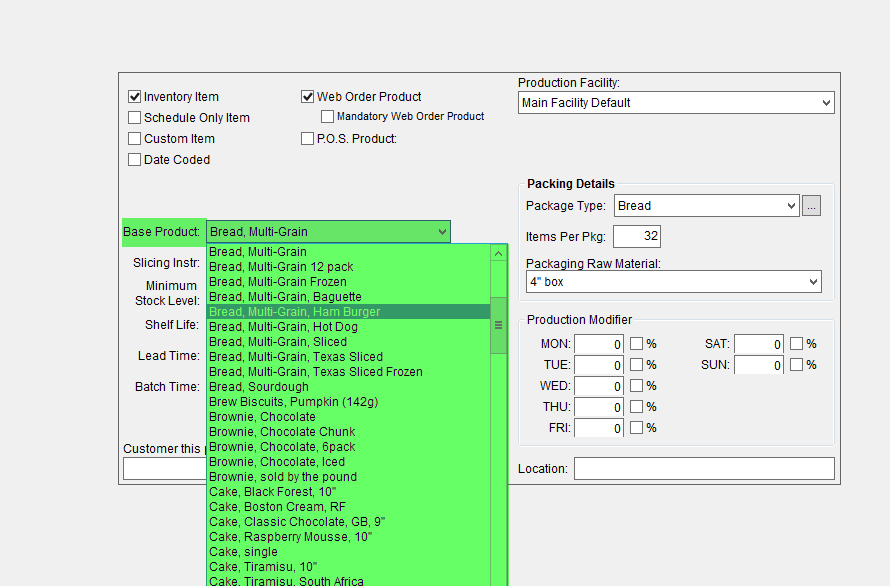Click the TUE production modifier field
The width and height of the screenshot is (890, 586).
coord(599,365)
